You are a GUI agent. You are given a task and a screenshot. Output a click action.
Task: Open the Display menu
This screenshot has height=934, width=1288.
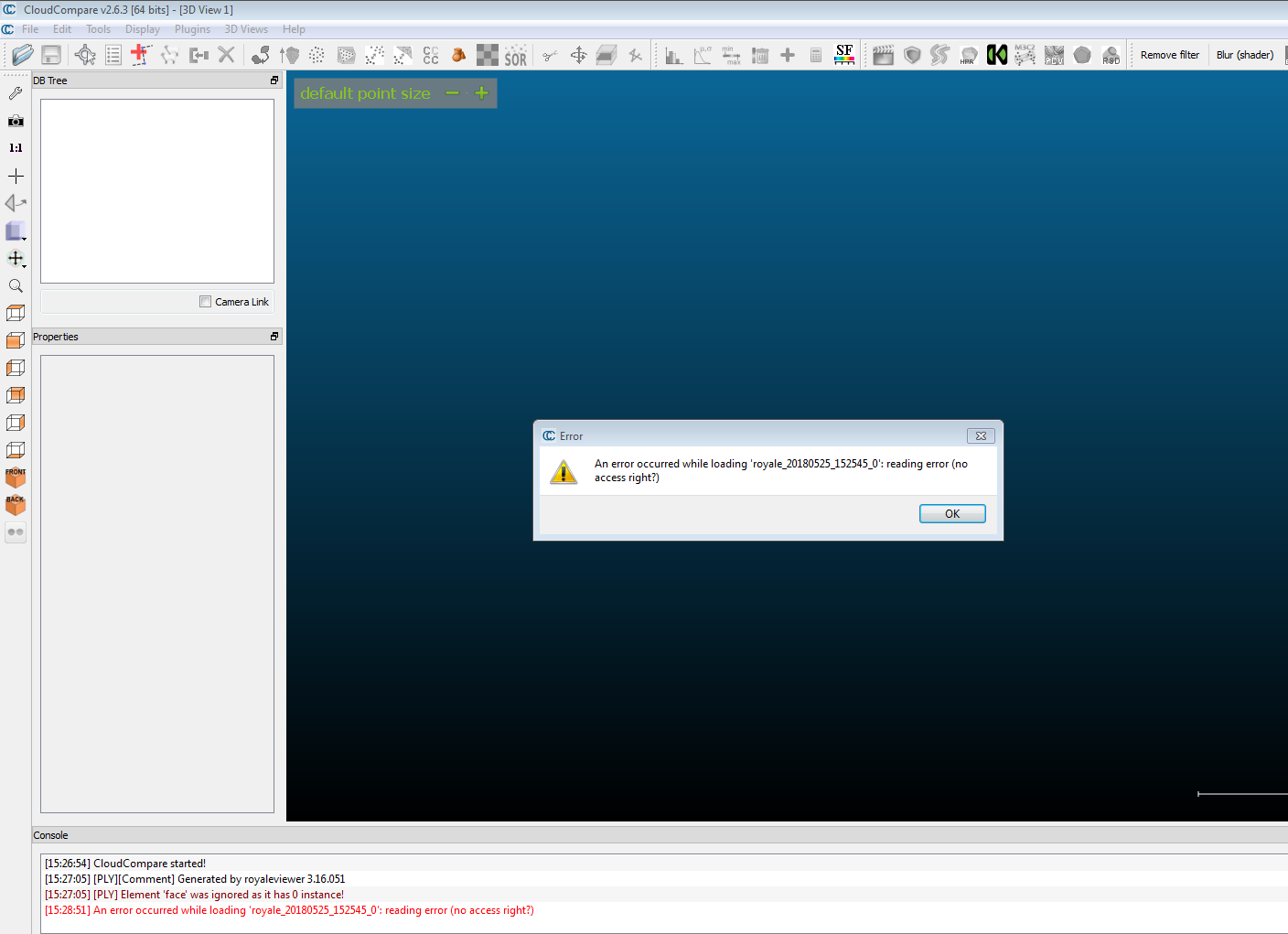coord(143,29)
